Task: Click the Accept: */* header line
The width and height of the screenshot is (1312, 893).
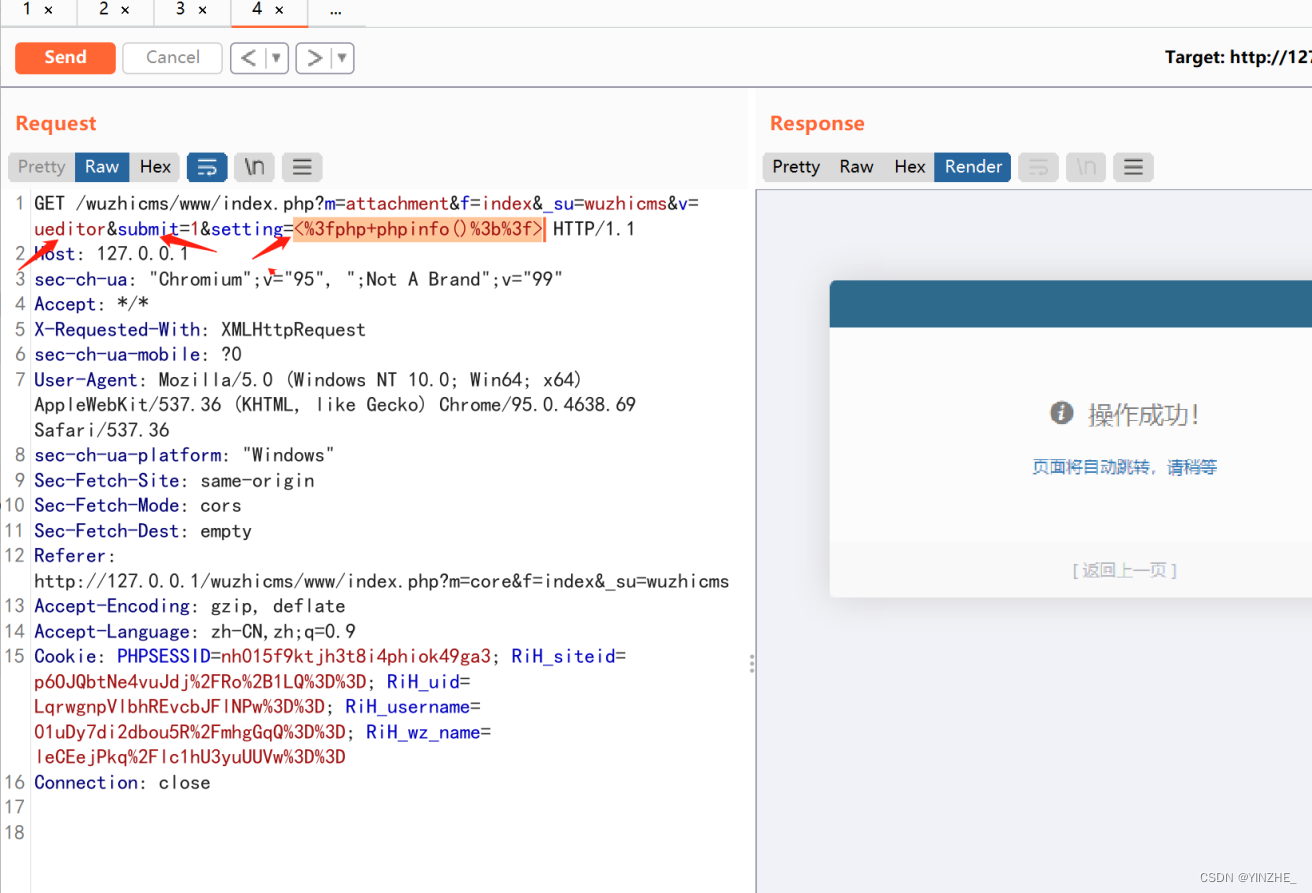Action: pyautogui.click(x=91, y=305)
